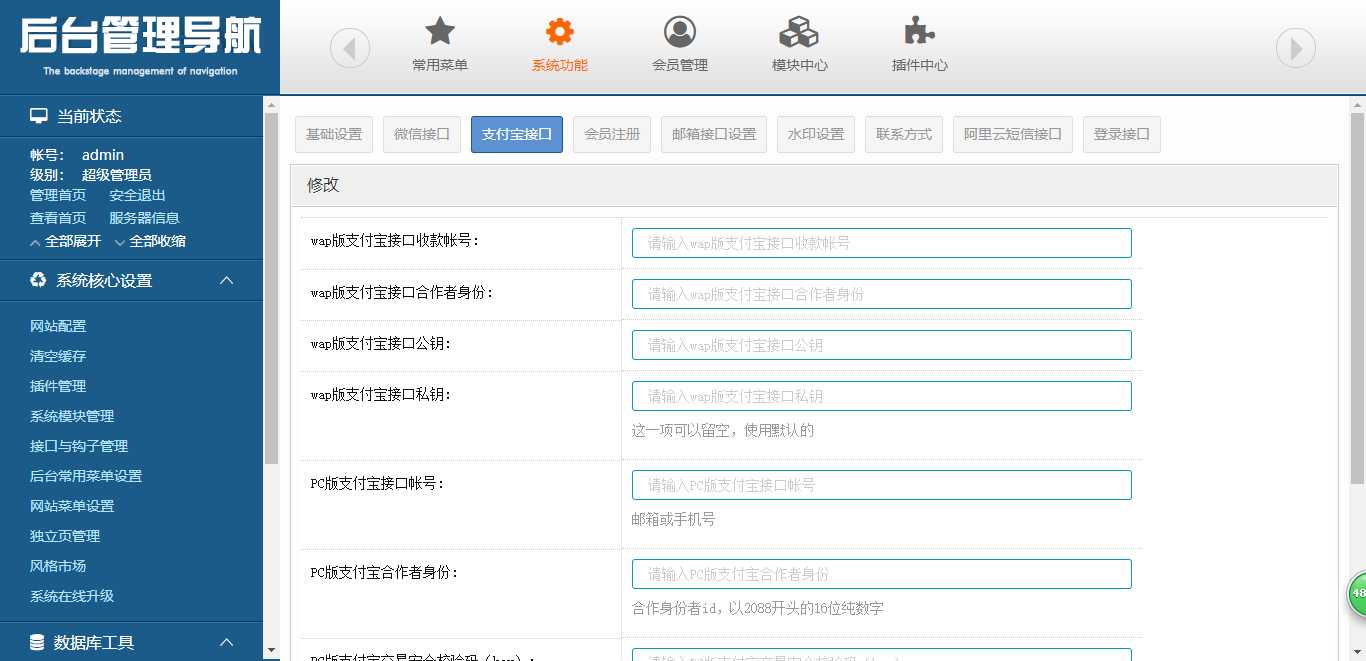
Task: Open the 模块中心 cubes icon
Action: click(x=800, y=32)
